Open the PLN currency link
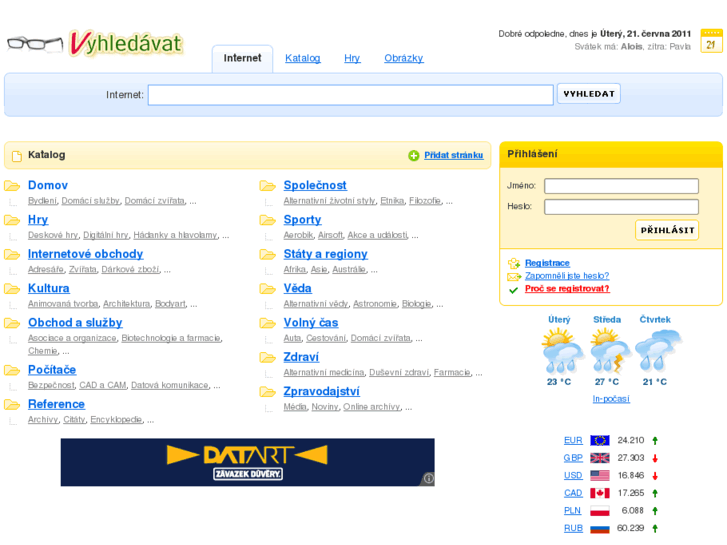 point(572,511)
